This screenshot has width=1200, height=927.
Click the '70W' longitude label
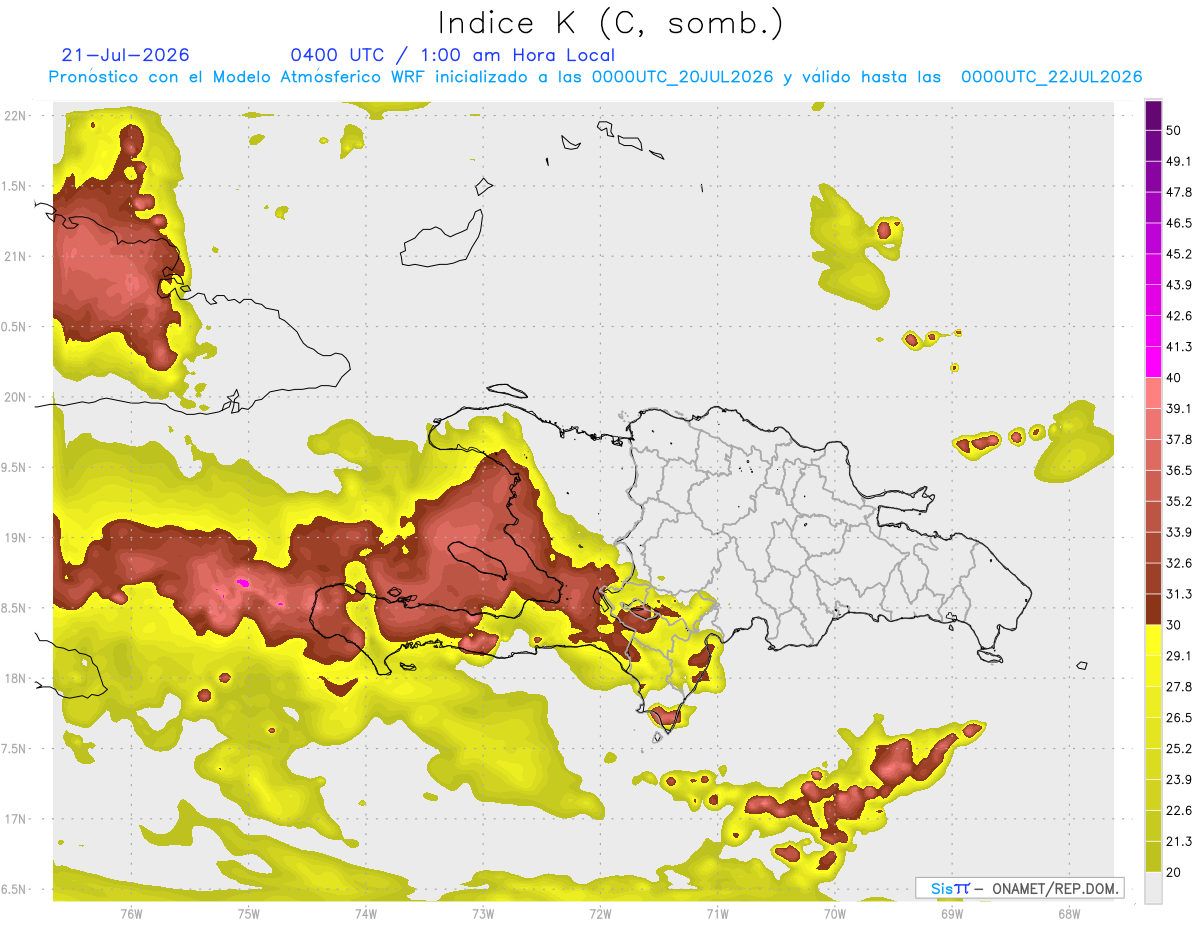[835, 913]
